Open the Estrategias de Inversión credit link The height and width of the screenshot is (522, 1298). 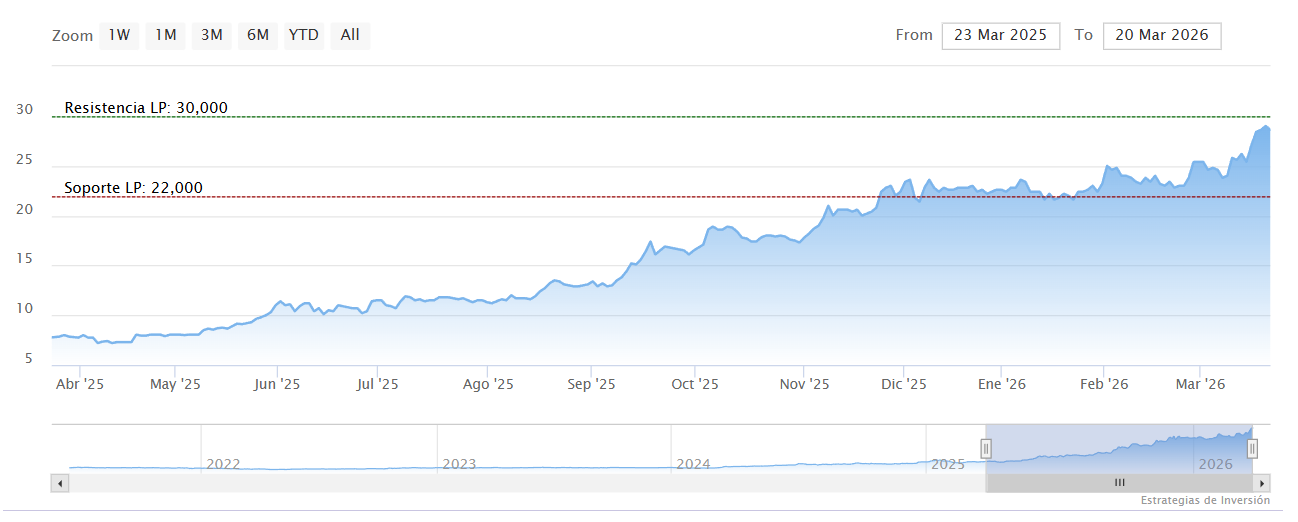point(1204,500)
